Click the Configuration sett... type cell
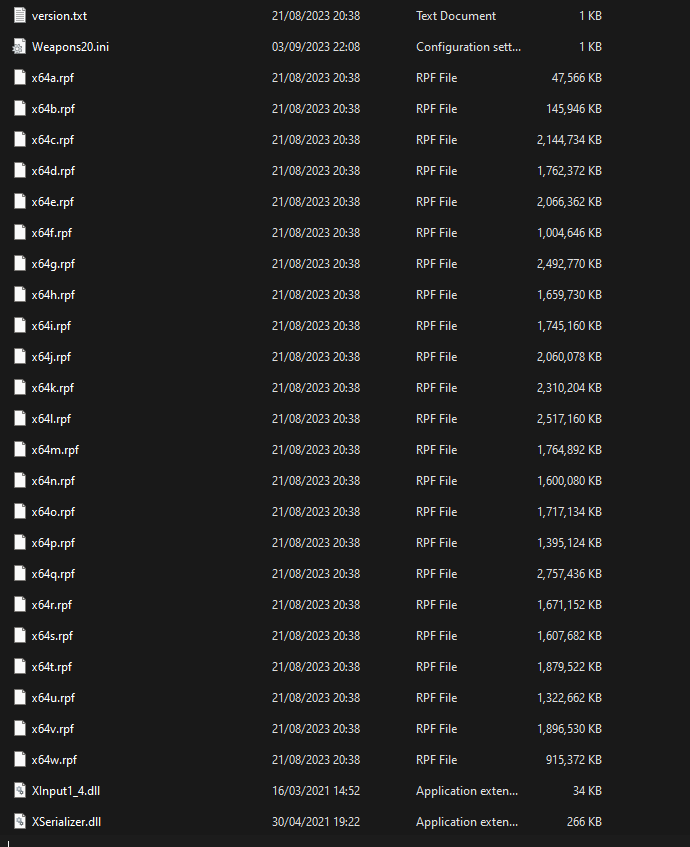This screenshot has height=847, width=690. 468,47
